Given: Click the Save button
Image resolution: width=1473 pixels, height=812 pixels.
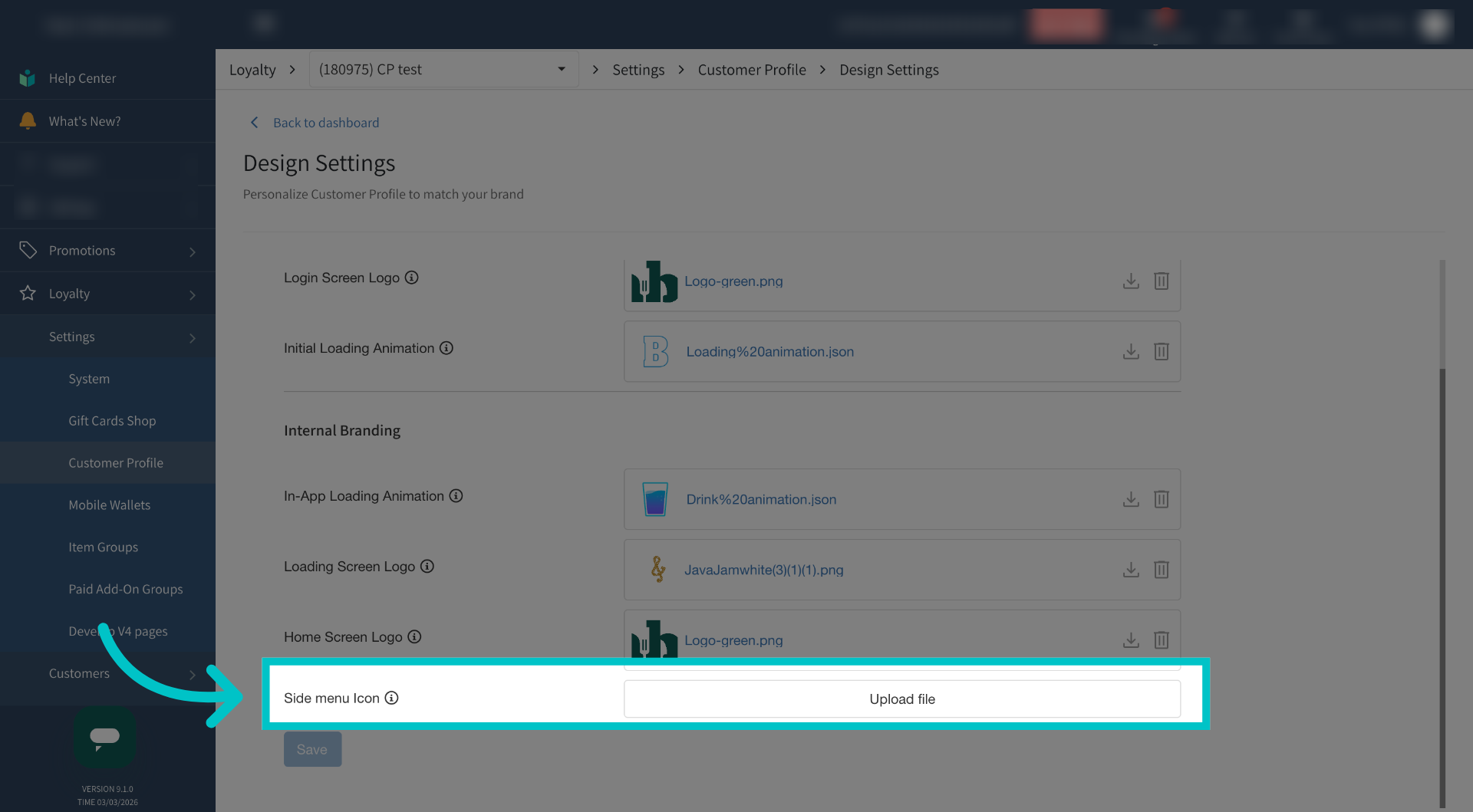Looking at the screenshot, I should click(x=312, y=749).
